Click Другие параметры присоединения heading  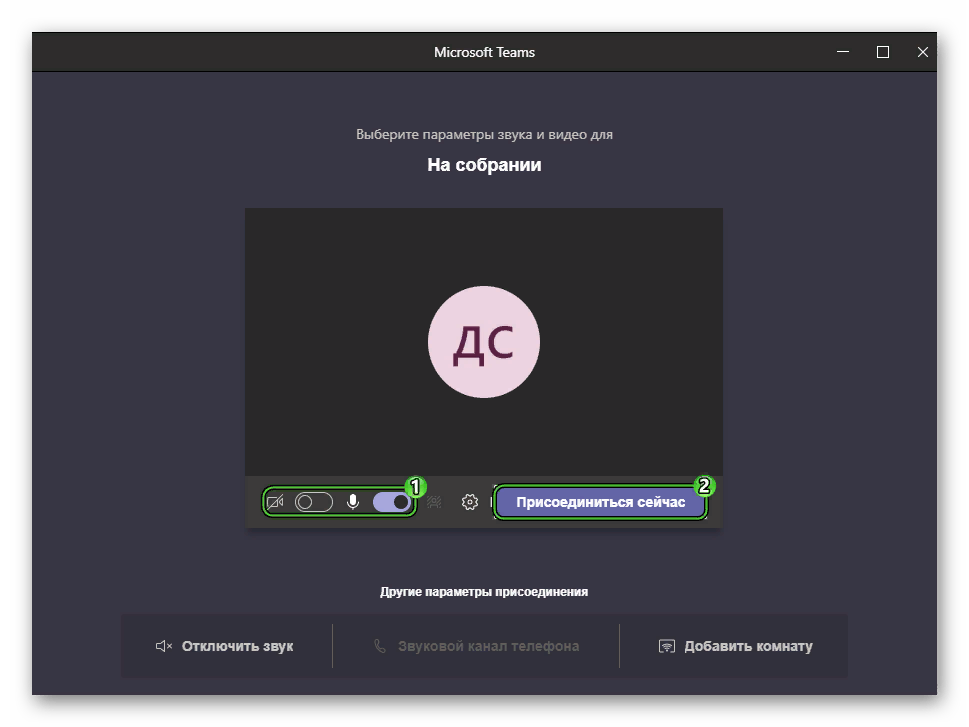484,592
